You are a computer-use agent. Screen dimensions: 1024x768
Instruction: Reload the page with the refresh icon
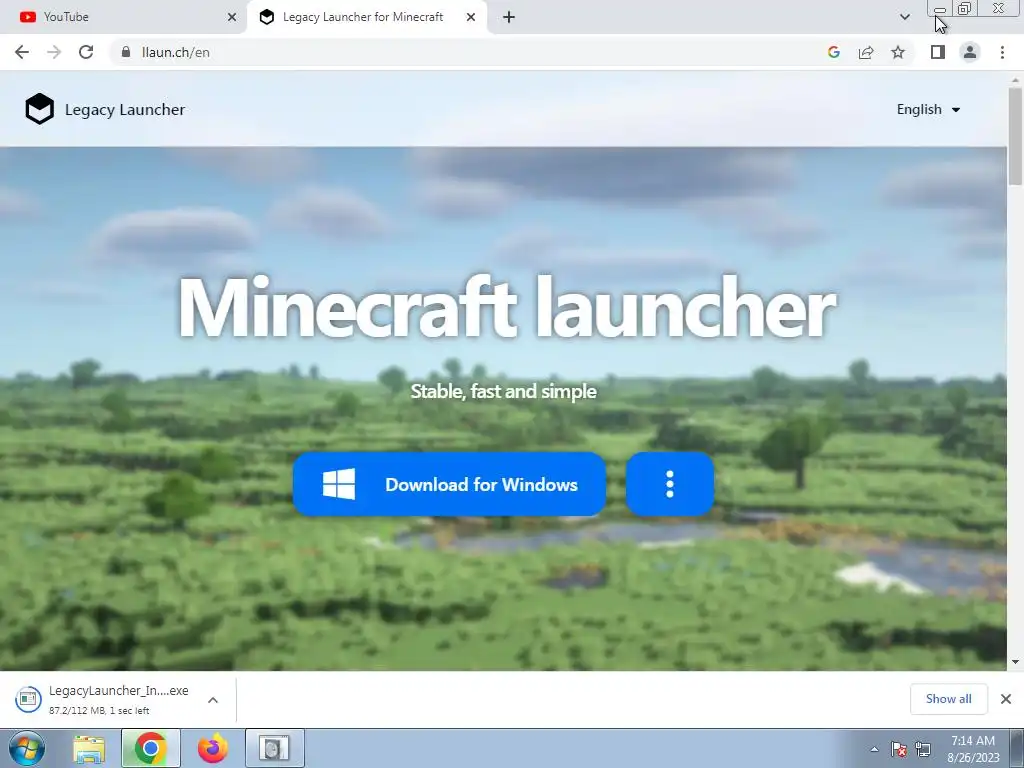coord(86,52)
